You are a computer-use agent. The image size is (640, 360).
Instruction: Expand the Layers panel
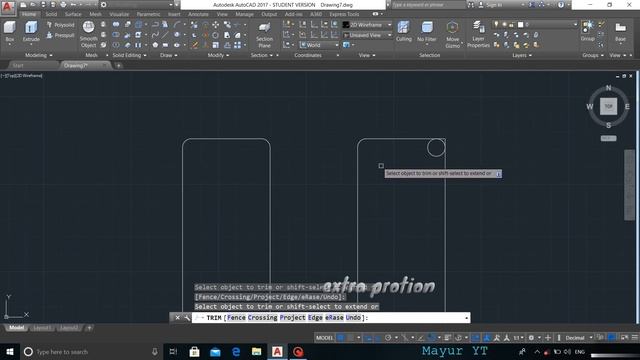point(522,55)
